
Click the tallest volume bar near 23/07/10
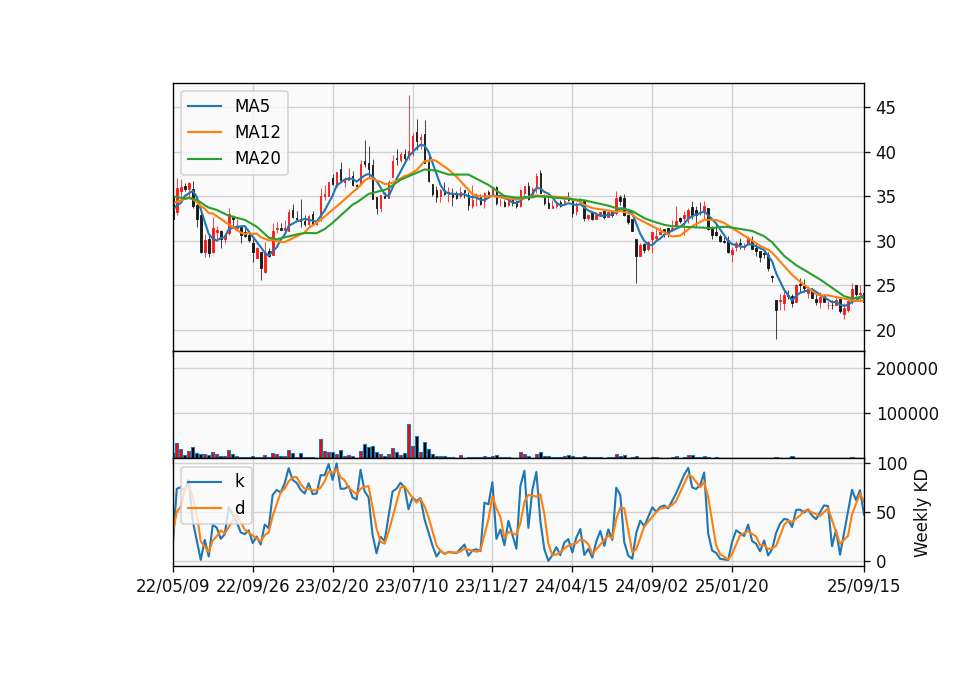point(409,441)
